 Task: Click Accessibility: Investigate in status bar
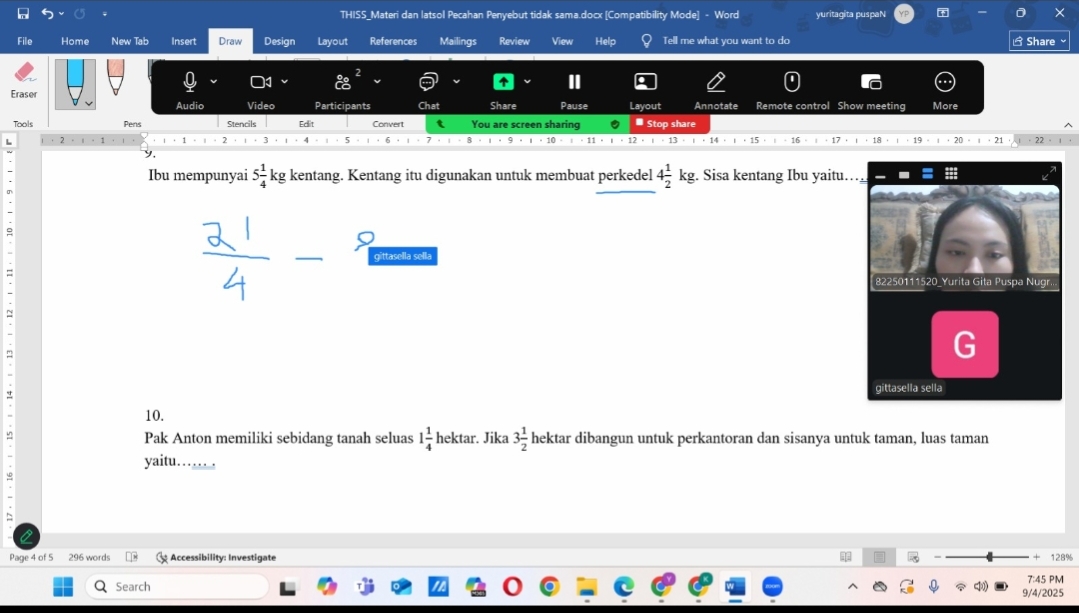coord(216,557)
